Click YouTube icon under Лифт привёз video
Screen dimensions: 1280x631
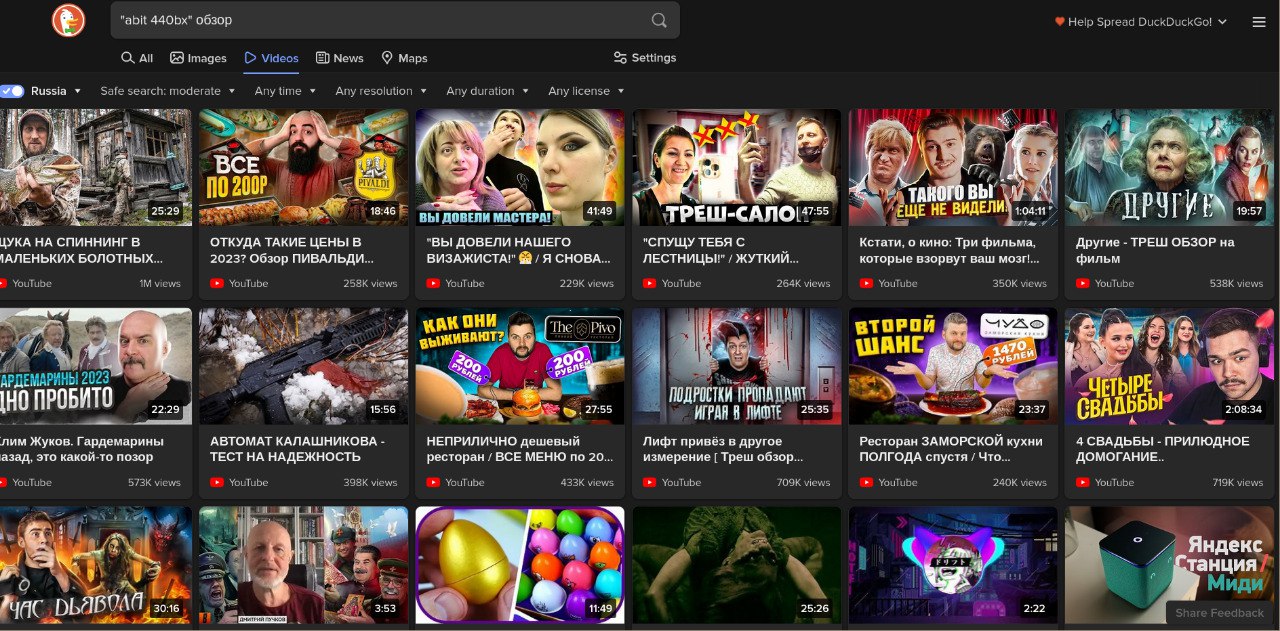tap(650, 482)
